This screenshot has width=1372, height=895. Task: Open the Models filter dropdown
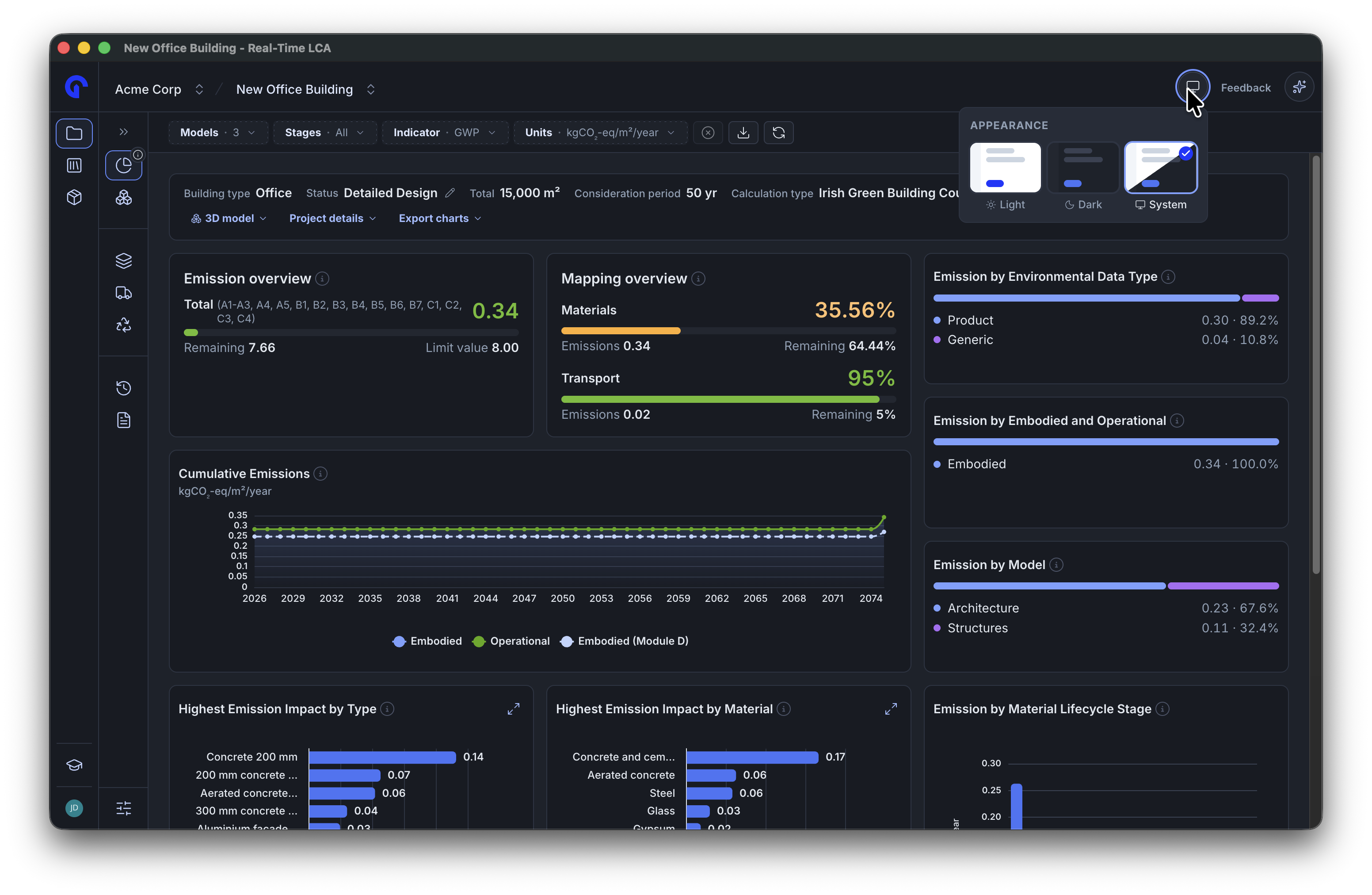(x=217, y=133)
